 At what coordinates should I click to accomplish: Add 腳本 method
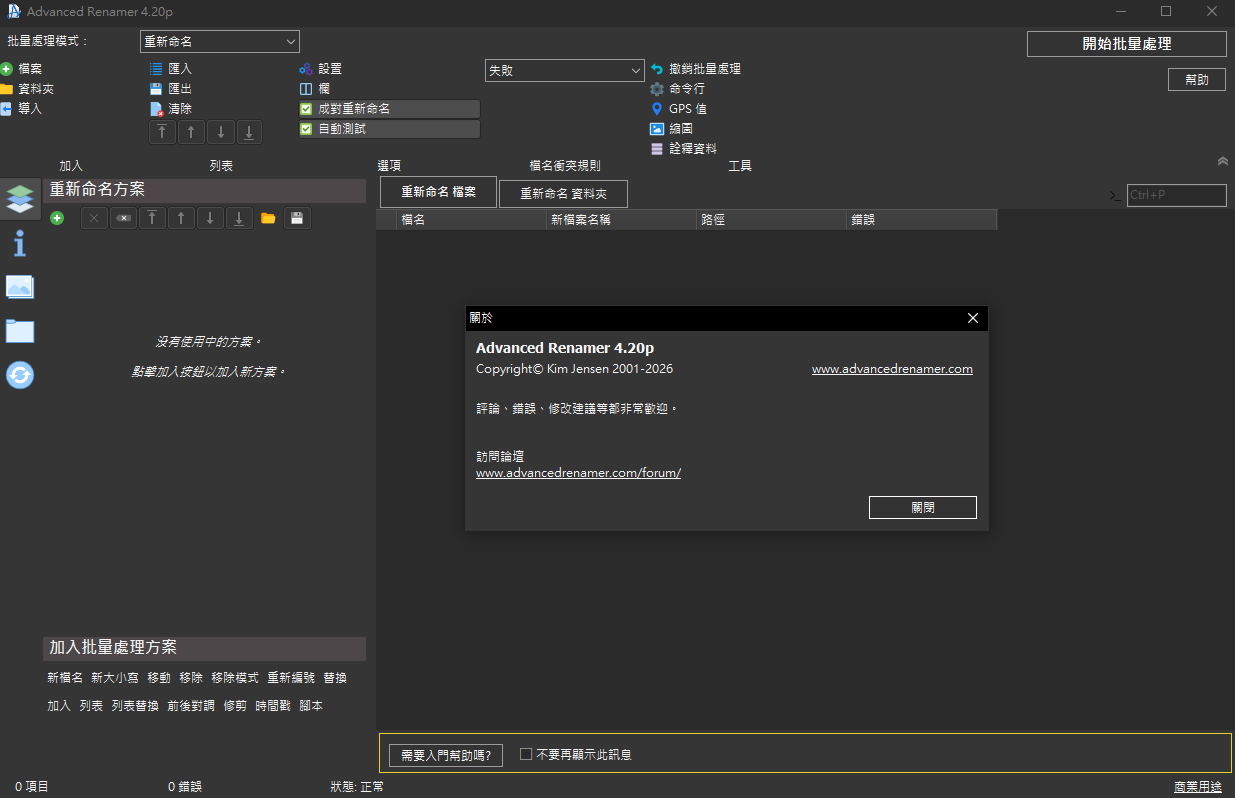311,706
